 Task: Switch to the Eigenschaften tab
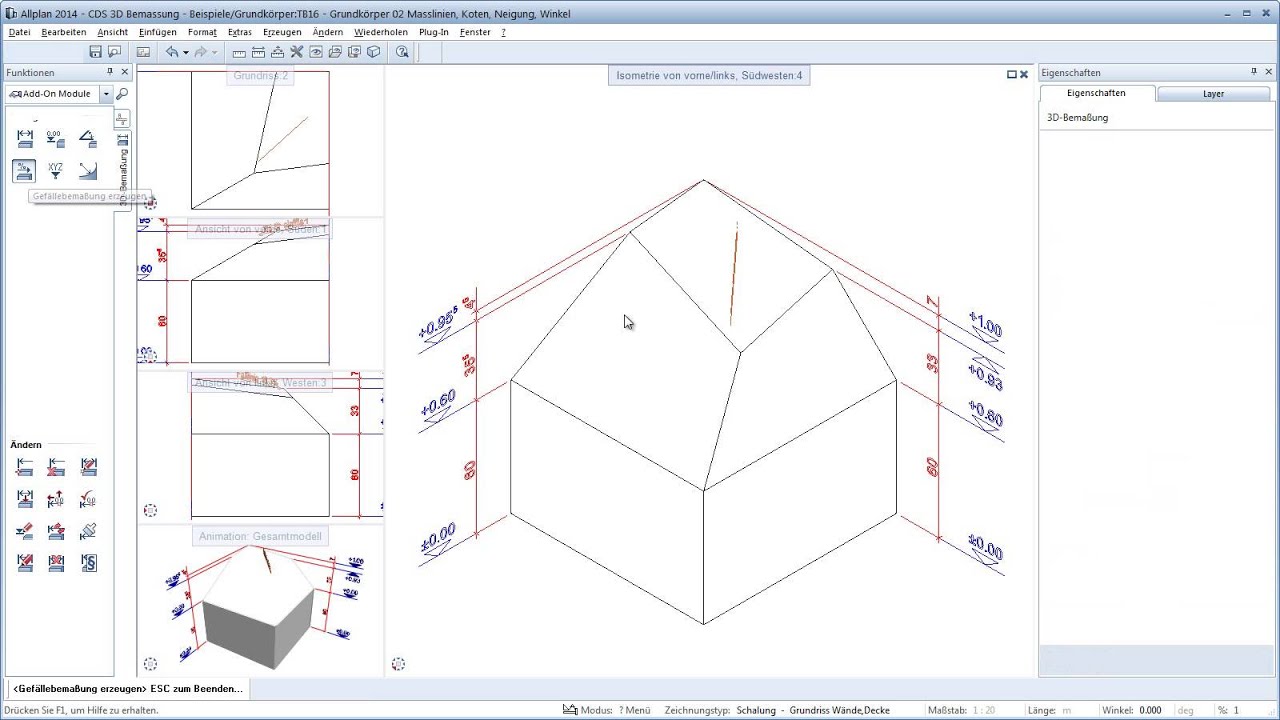pyautogui.click(x=1097, y=93)
